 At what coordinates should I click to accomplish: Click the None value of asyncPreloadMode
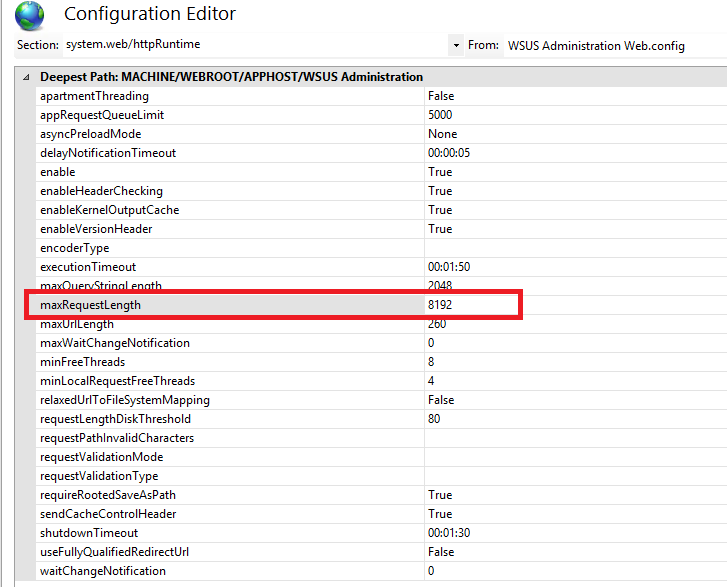point(442,134)
